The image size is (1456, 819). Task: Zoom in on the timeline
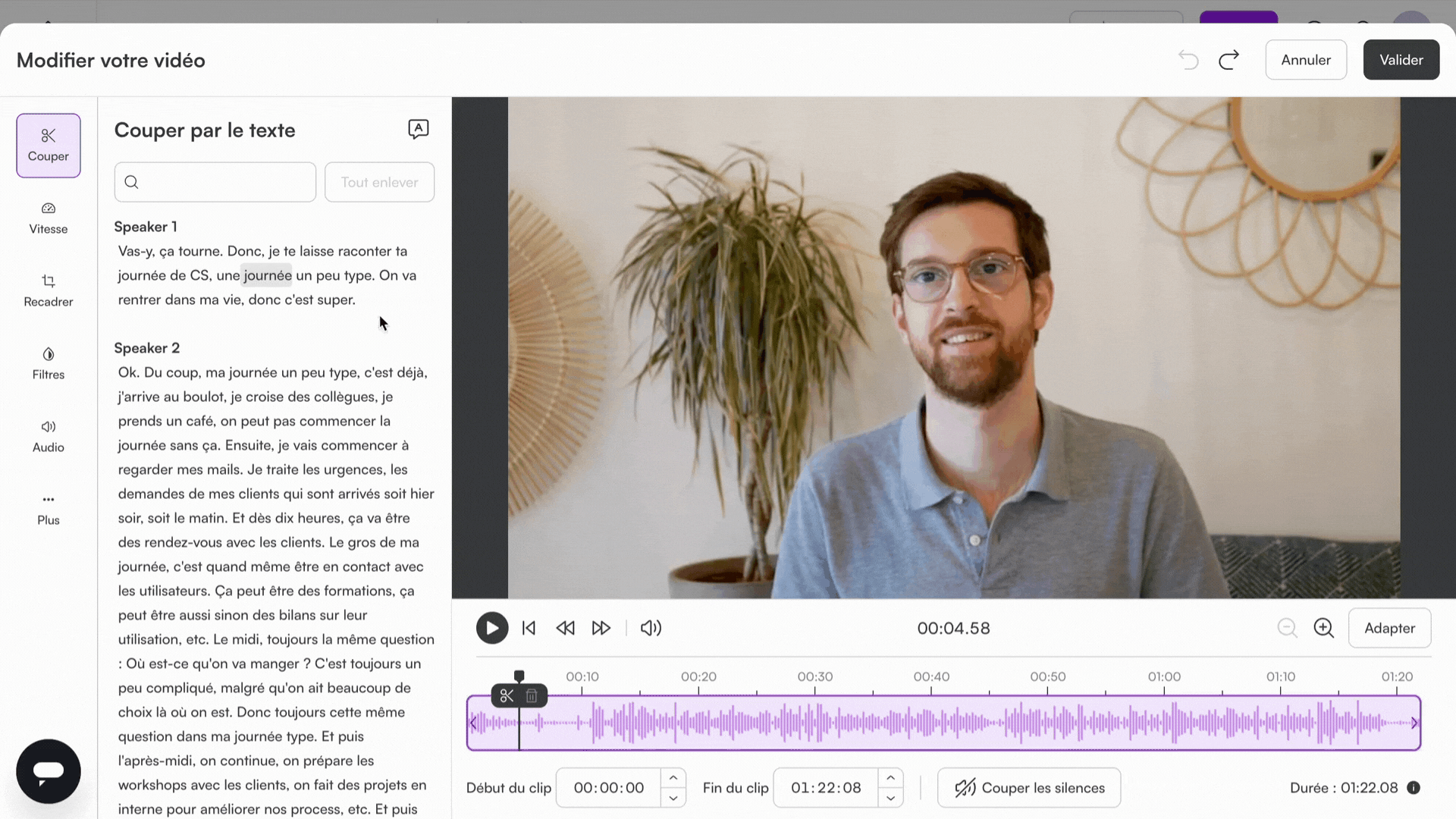point(1323,628)
